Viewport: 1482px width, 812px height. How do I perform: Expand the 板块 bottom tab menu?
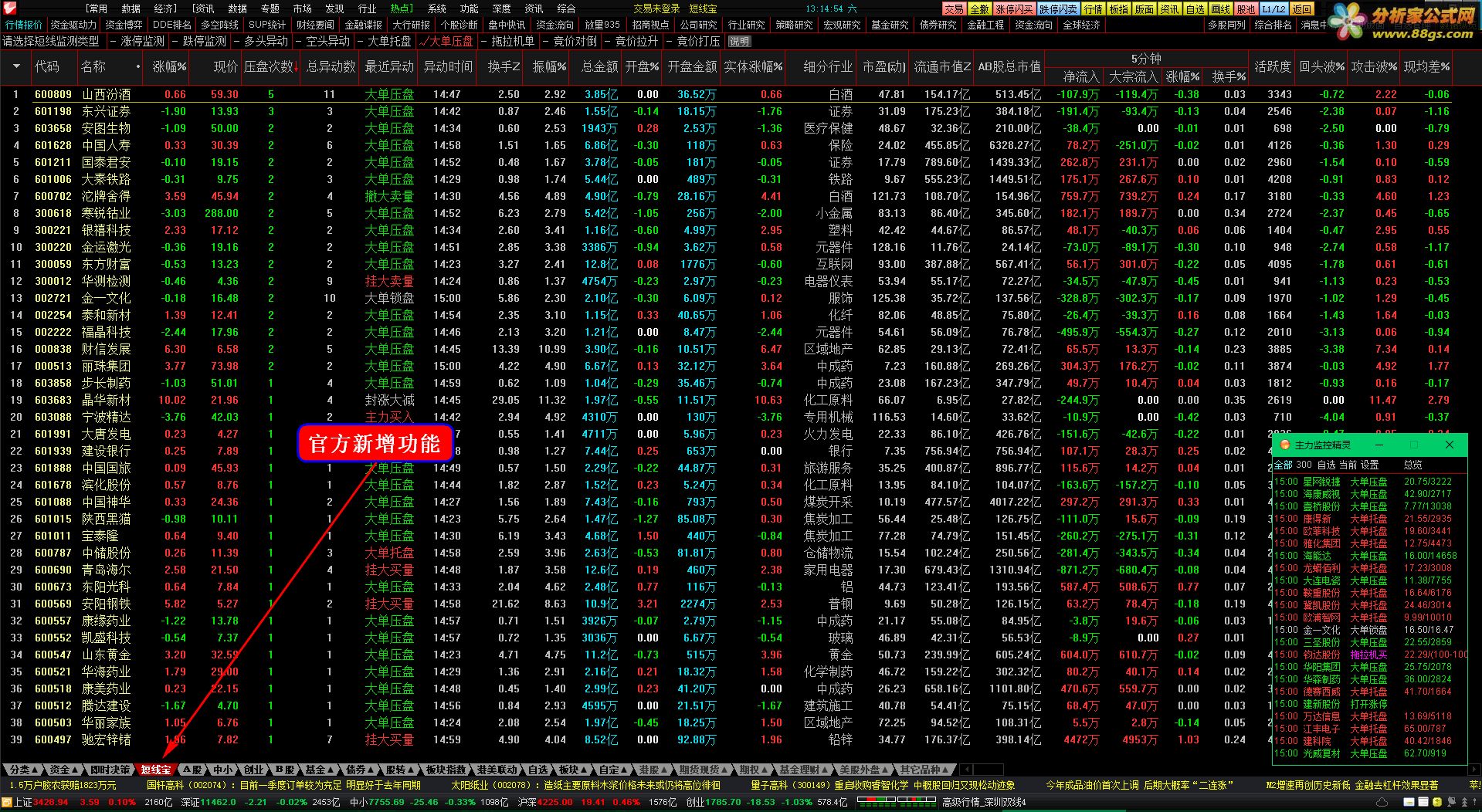point(573,770)
